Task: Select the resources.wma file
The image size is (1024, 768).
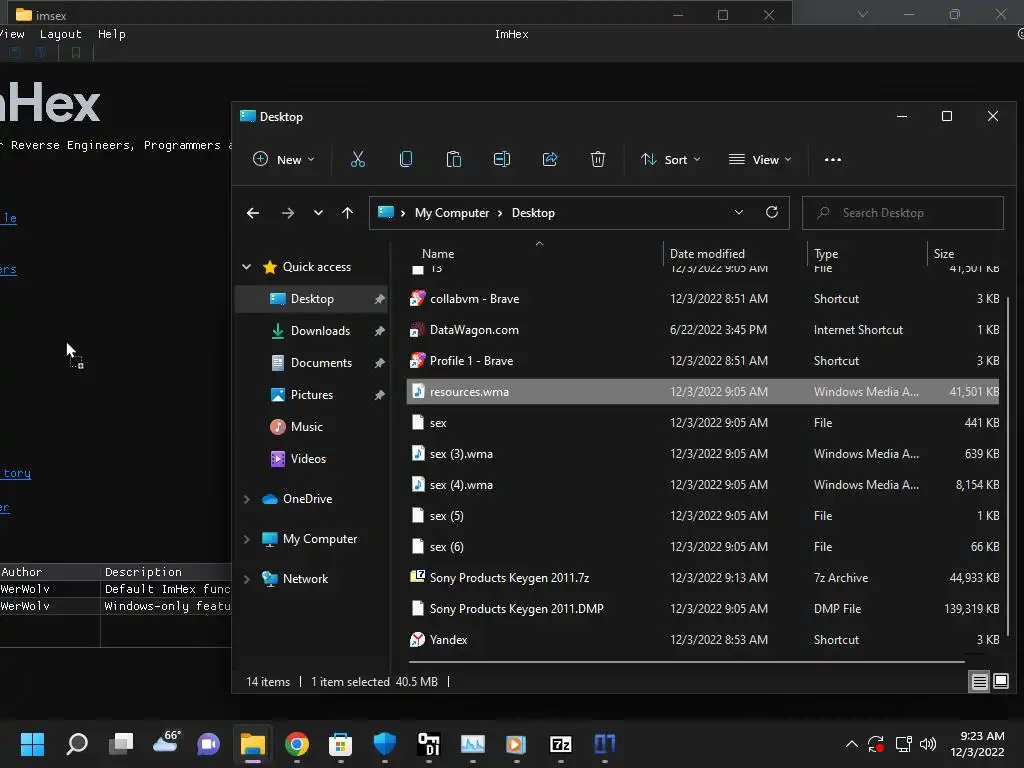Action: (x=703, y=392)
